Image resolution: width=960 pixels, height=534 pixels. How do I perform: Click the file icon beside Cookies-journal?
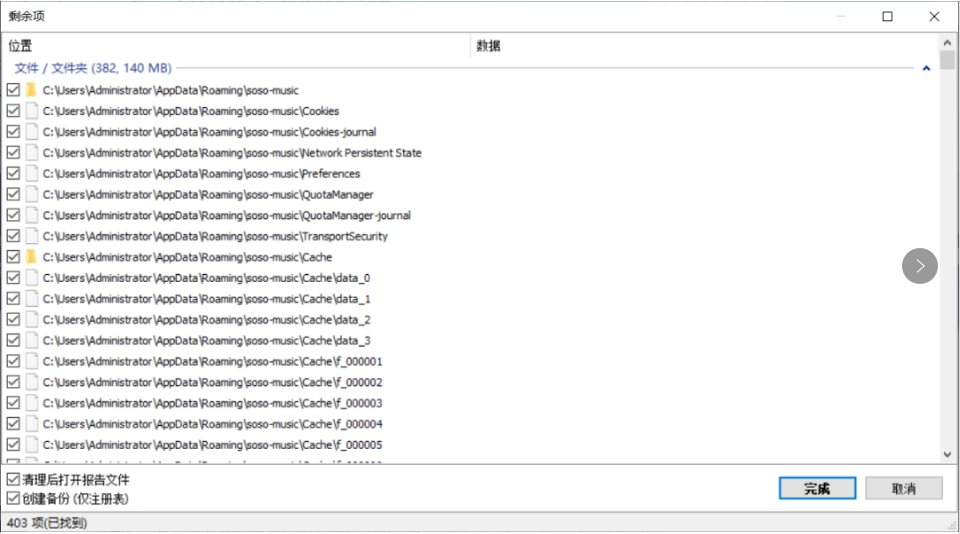(32, 132)
